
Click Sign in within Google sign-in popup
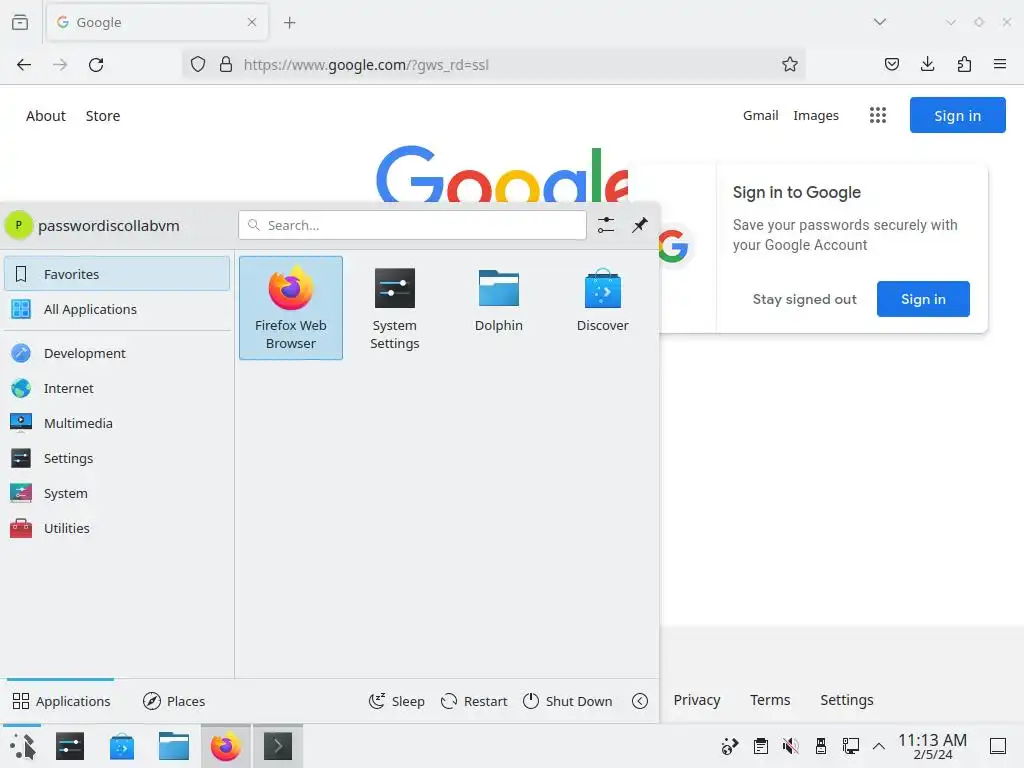pyautogui.click(x=923, y=299)
